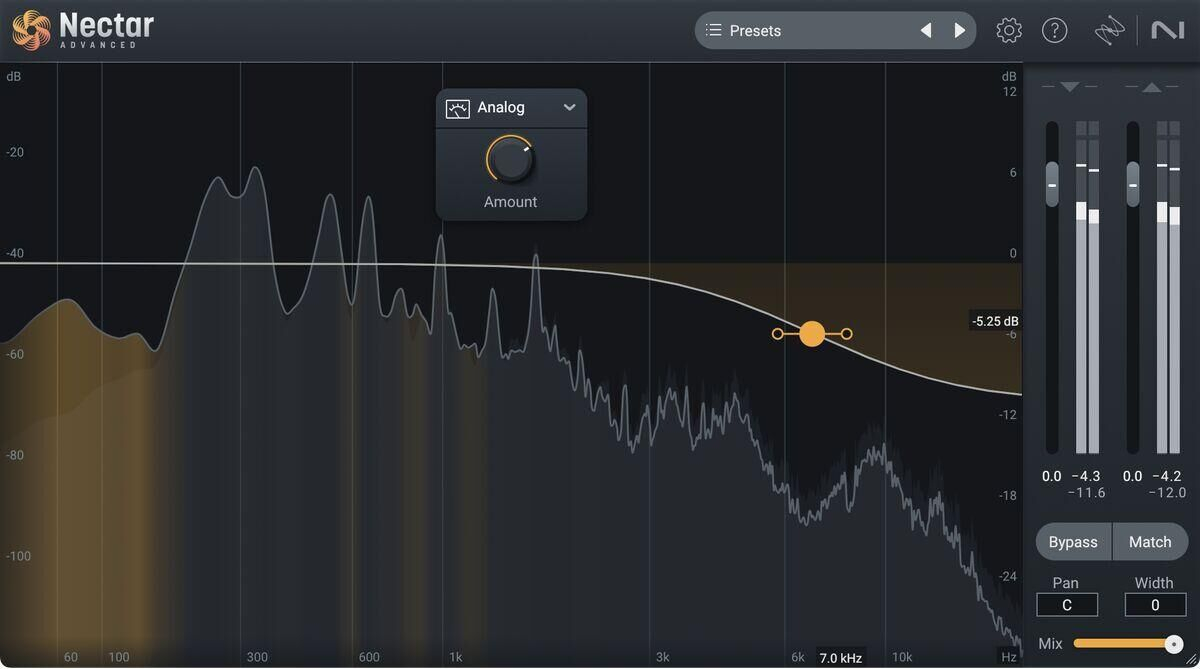The image size is (1200, 669).
Task: Expand the Analog mode dropdown chevron
Action: pyautogui.click(x=569, y=108)
